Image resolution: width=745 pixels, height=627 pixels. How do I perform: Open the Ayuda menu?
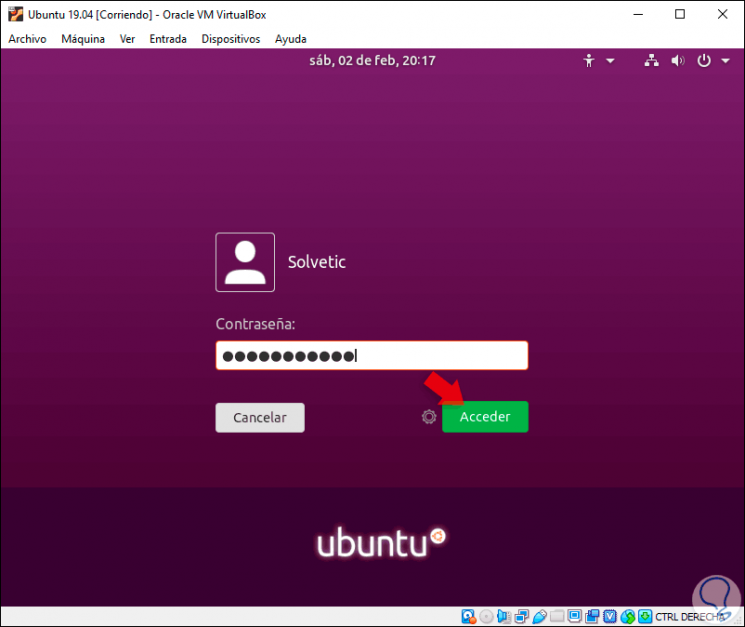291,39
